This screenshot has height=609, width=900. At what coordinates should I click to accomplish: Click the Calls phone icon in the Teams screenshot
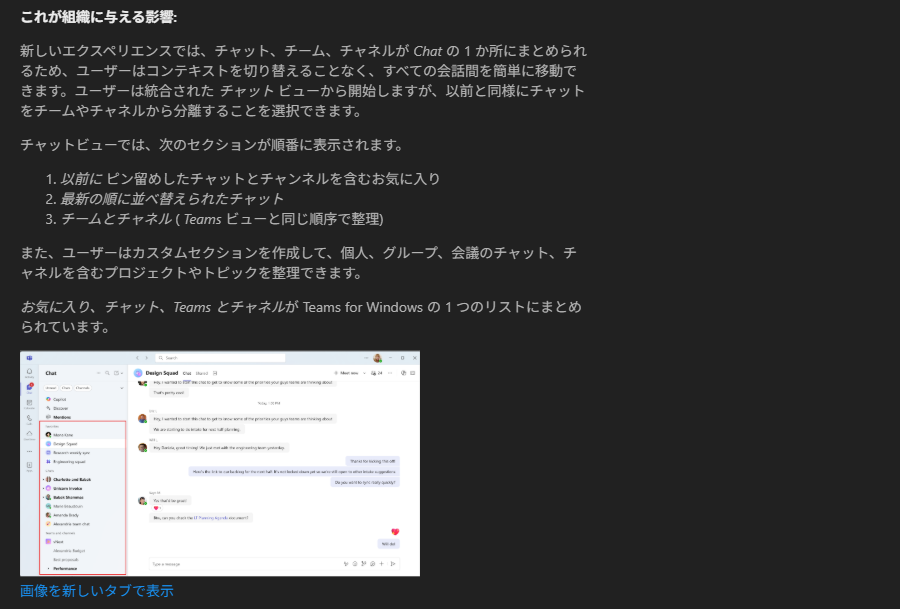click(x=29, y=419)
